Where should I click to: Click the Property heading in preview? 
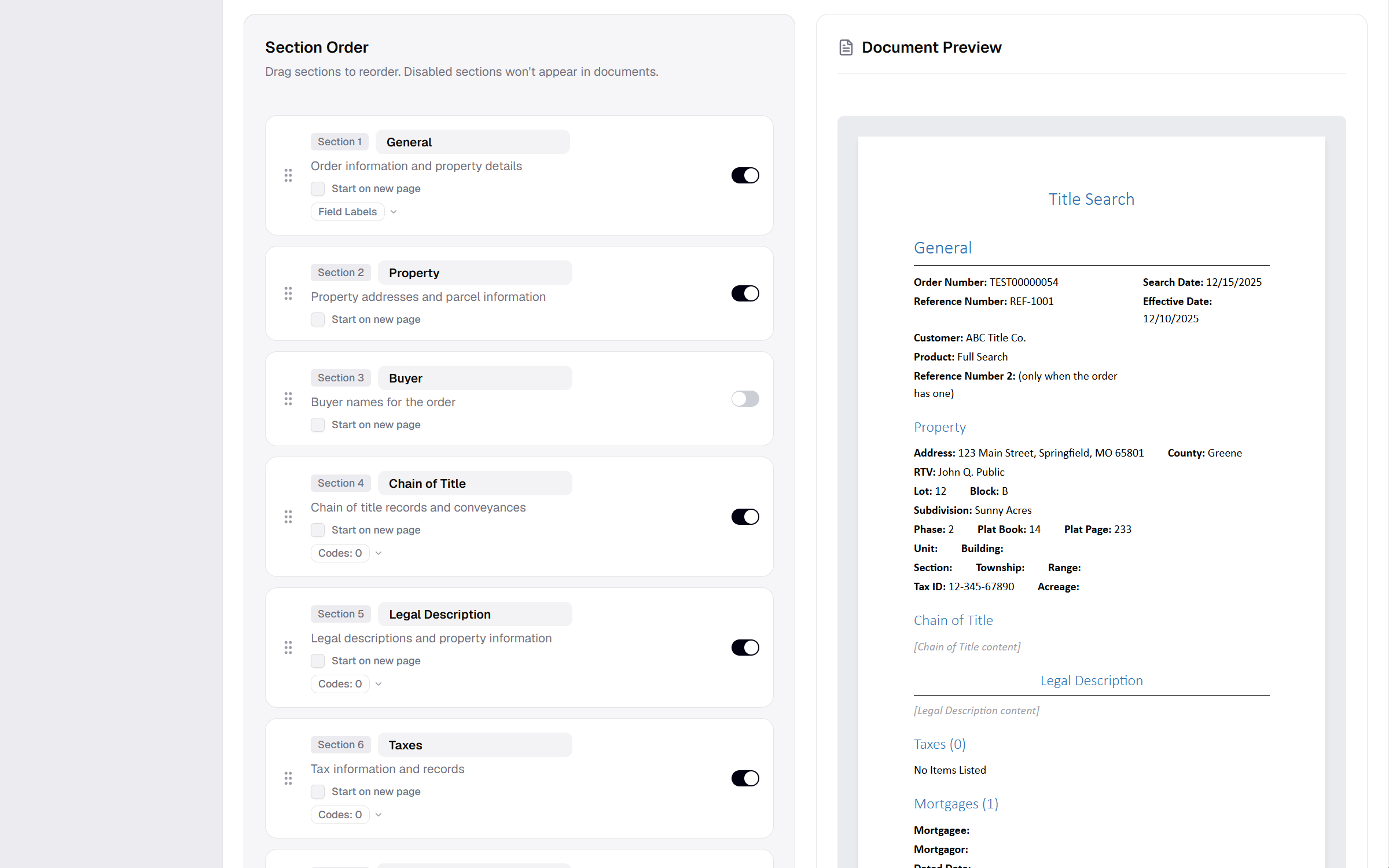pyautogui.click(x=940, y=427)
